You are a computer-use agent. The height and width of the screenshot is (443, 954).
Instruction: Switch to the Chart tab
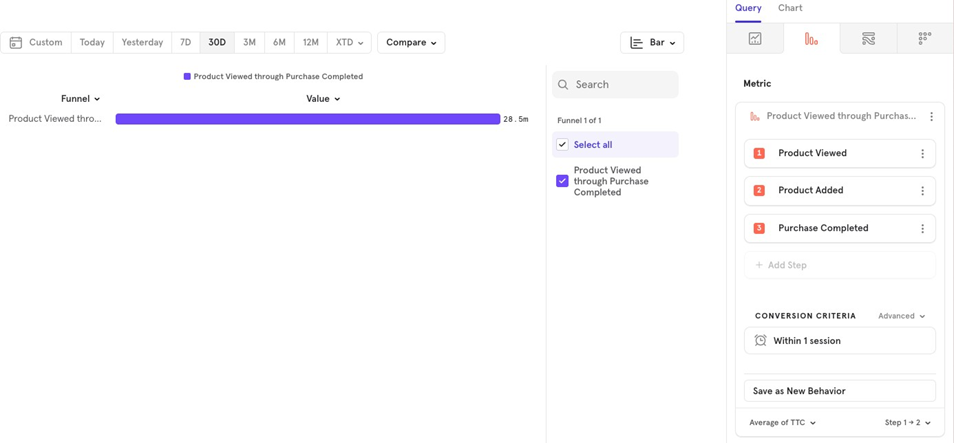[x=790, y=8]
